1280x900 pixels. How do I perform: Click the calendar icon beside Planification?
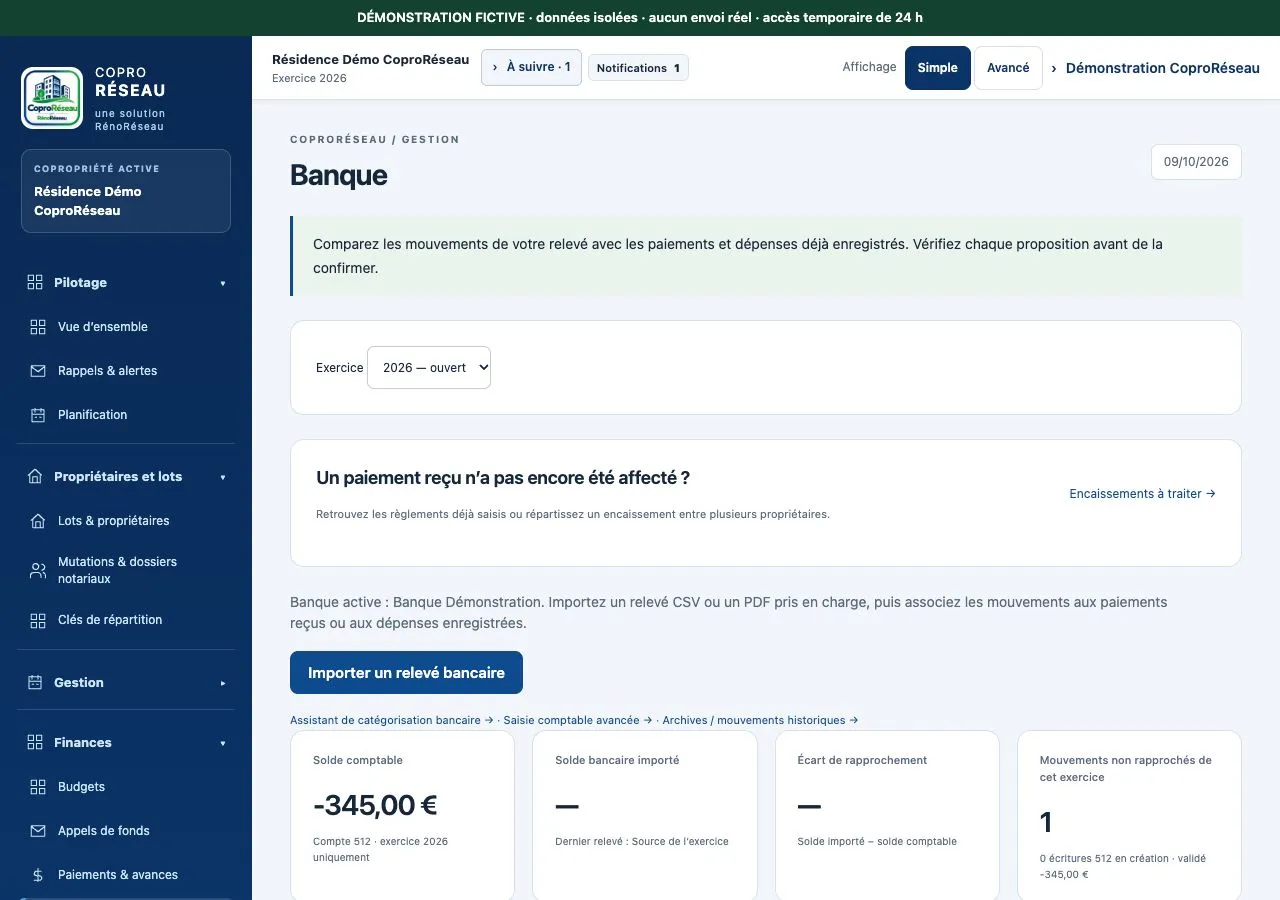(38, 415)
